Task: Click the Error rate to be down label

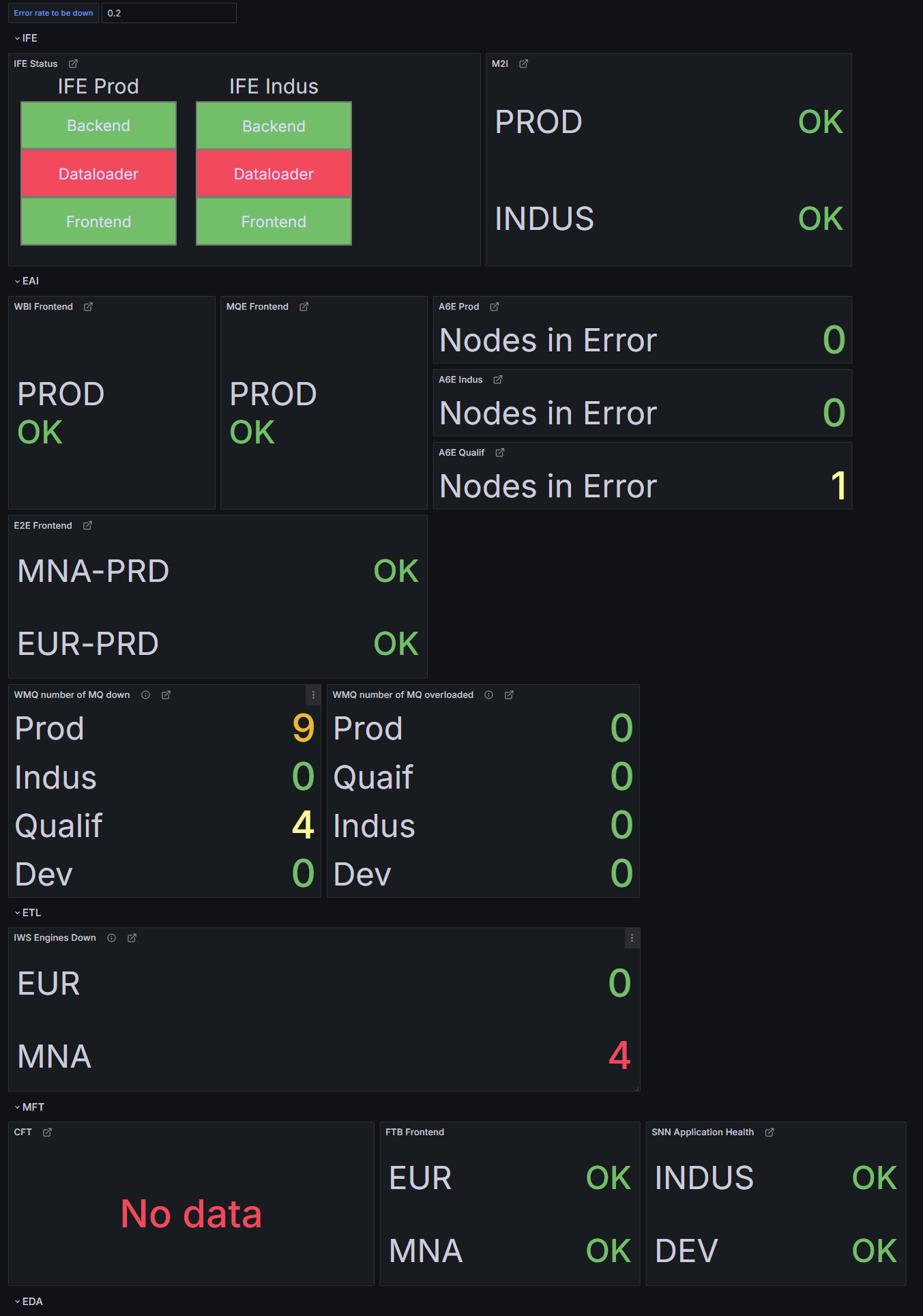Action: coord(53,12)
